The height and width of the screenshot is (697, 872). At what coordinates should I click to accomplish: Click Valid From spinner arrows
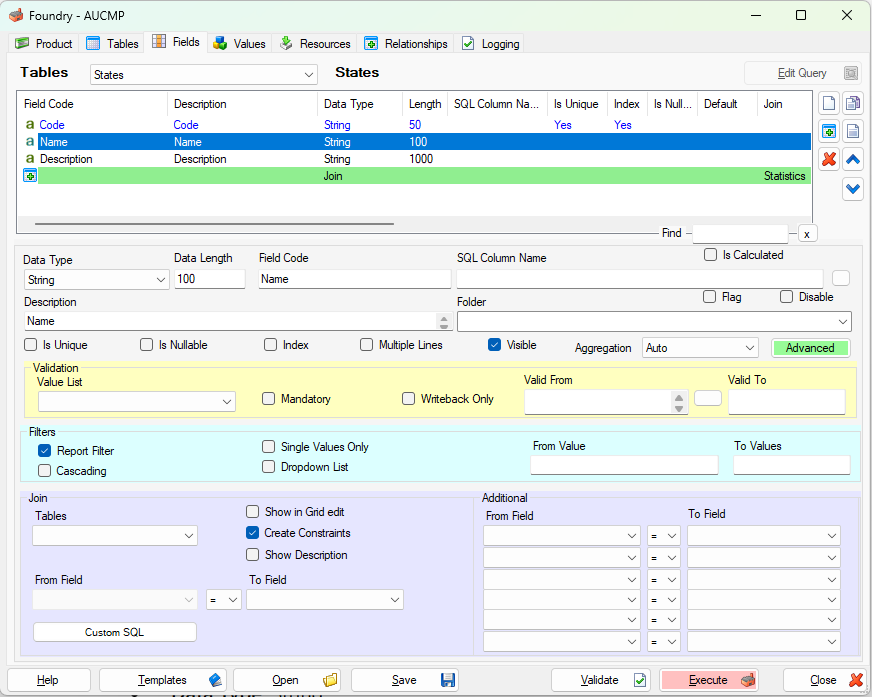tap(678, 403)
